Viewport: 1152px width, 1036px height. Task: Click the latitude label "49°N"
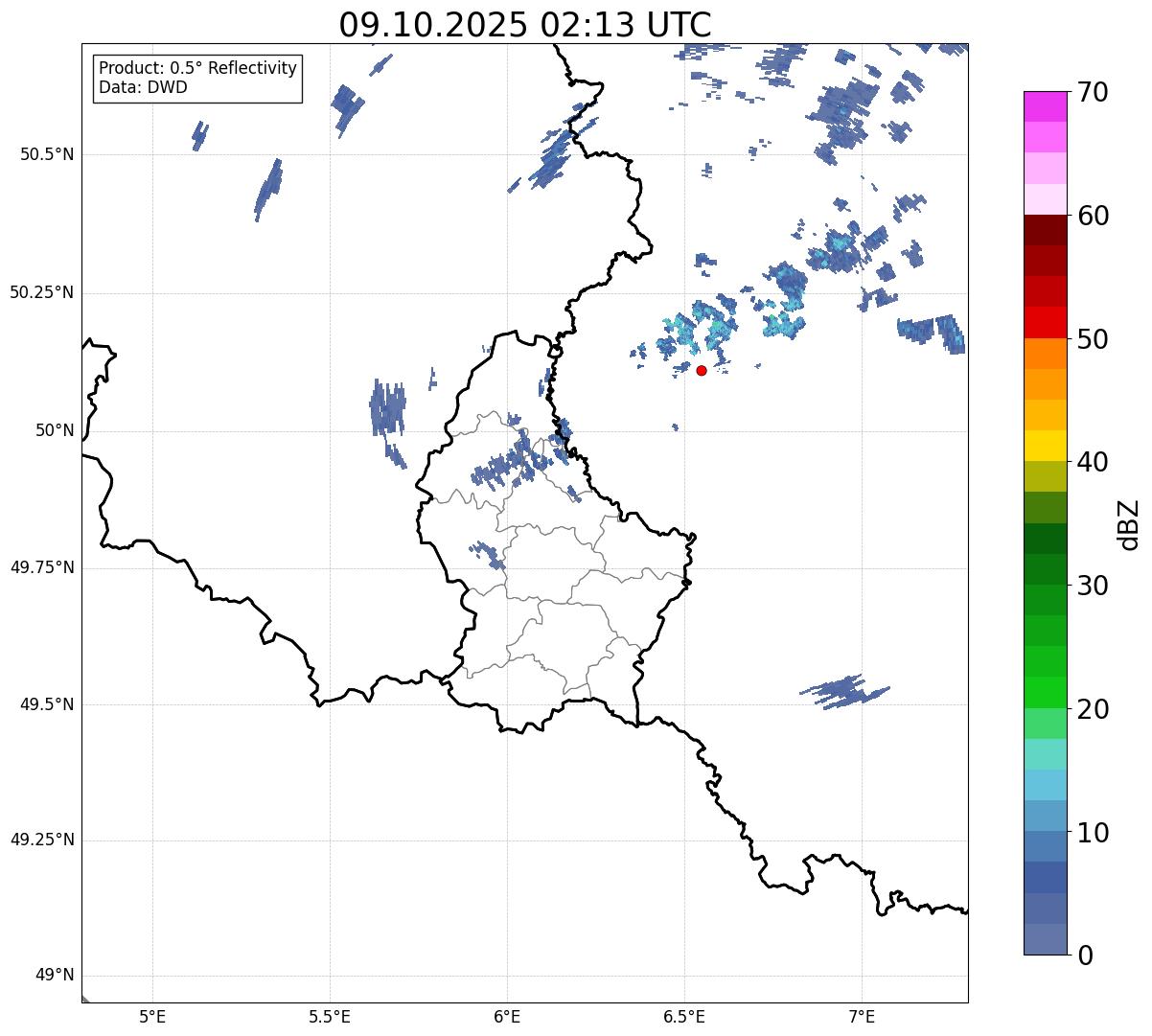[x=55, y=976]
